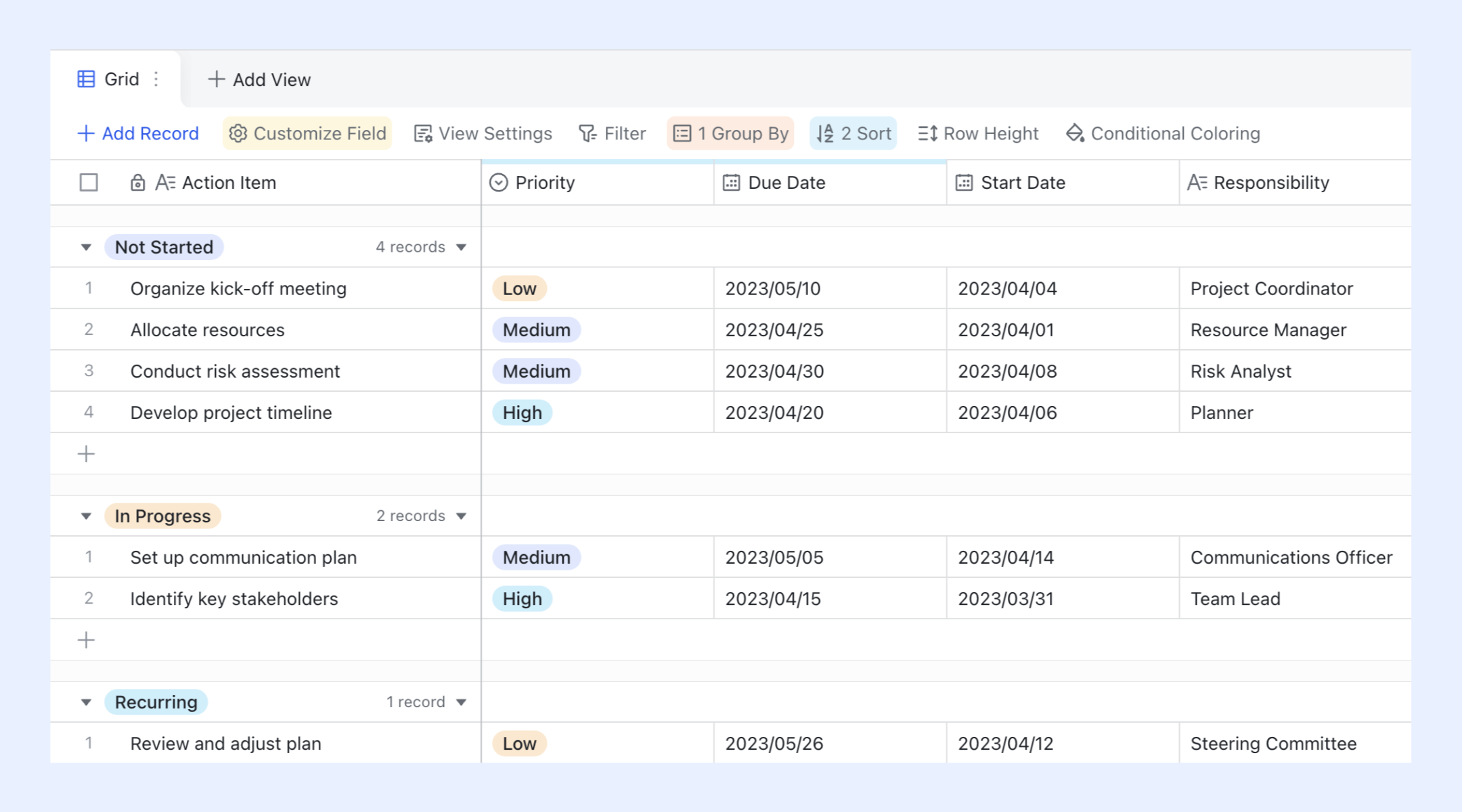Switch to the Grid tab

coord(116,79)
